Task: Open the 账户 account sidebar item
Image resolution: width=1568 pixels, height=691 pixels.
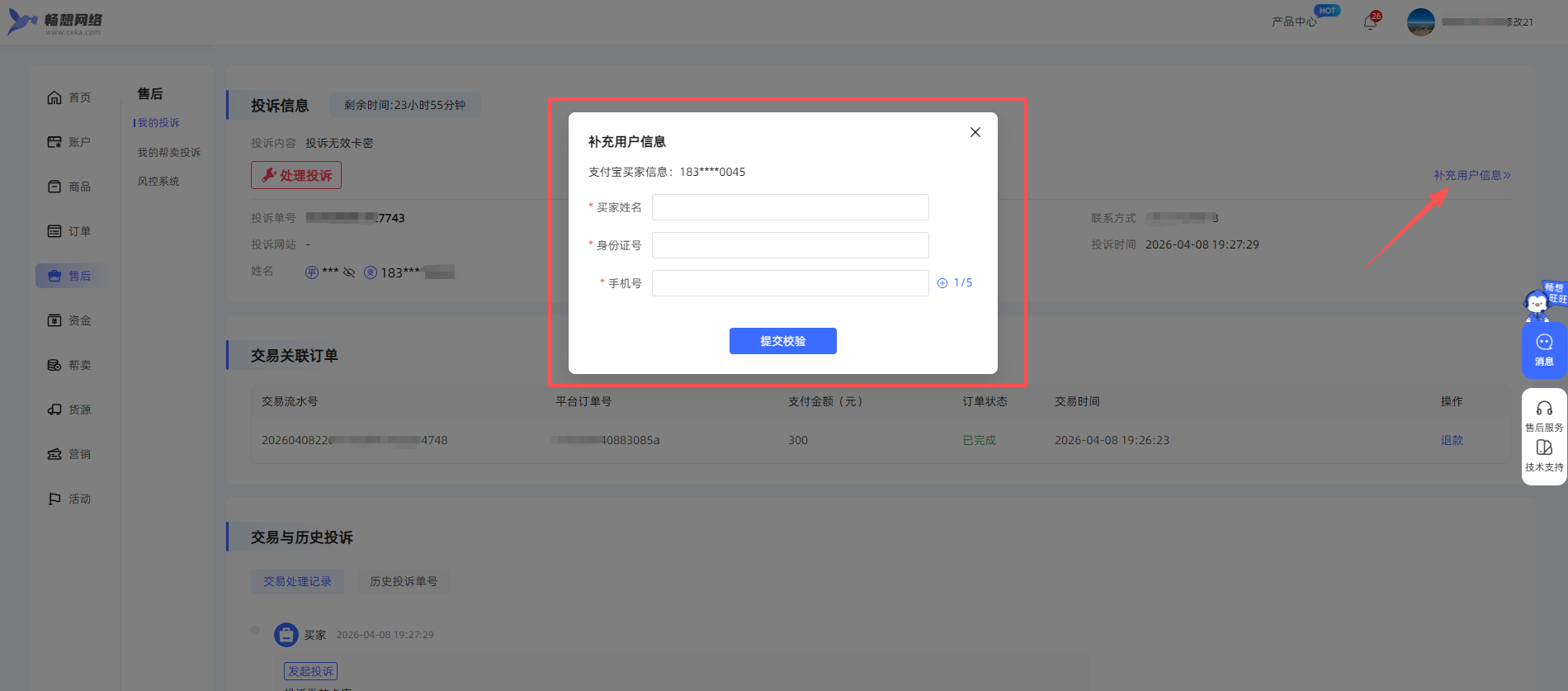Action: (69, 142)
